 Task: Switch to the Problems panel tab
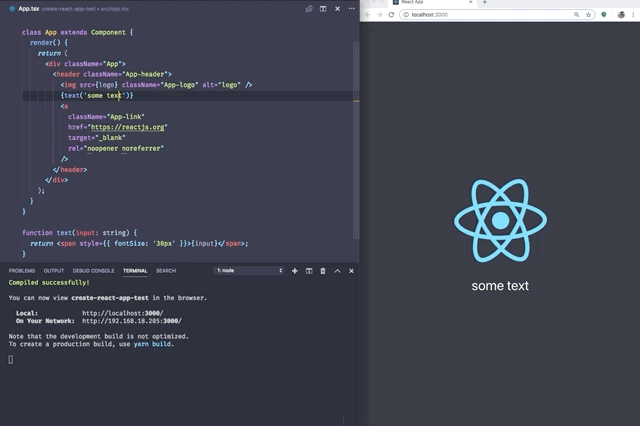22,271
